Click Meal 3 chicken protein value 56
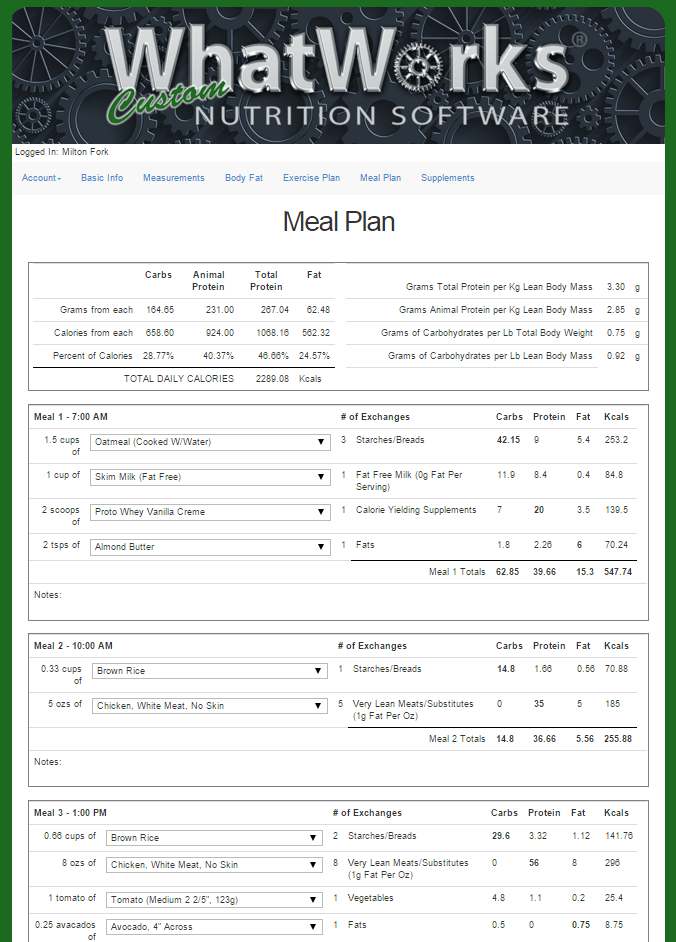Viewport: 676px width, 942px height. click(x=534, y=863)
